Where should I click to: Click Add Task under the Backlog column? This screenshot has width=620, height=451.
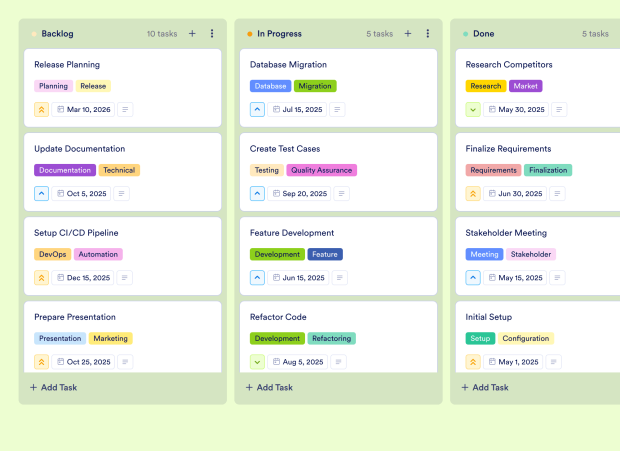click(x=54, y=387)
